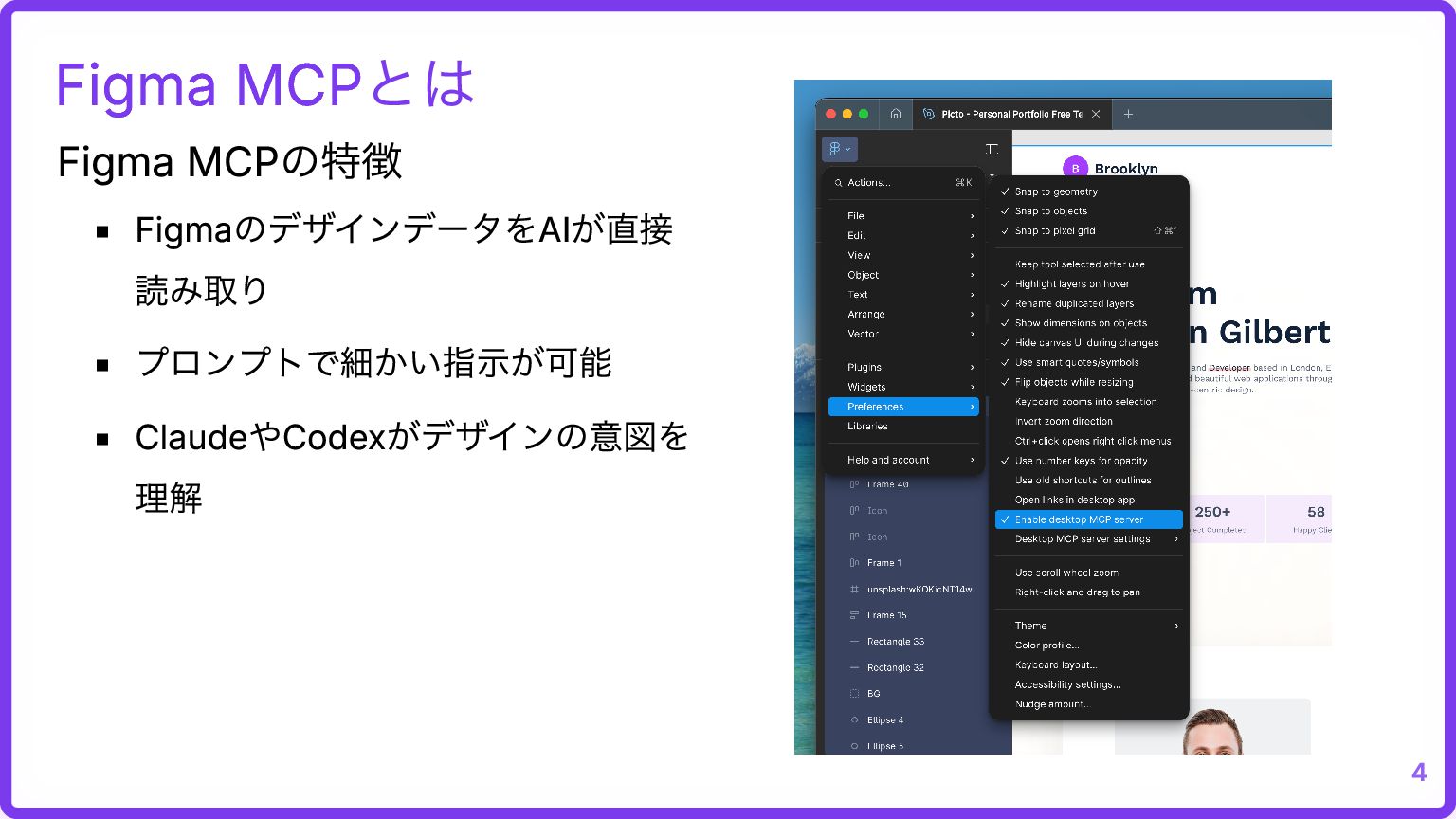Enable Keyboard zooms into selection
The image size is (1456, 819).
tap(1089, 402)
